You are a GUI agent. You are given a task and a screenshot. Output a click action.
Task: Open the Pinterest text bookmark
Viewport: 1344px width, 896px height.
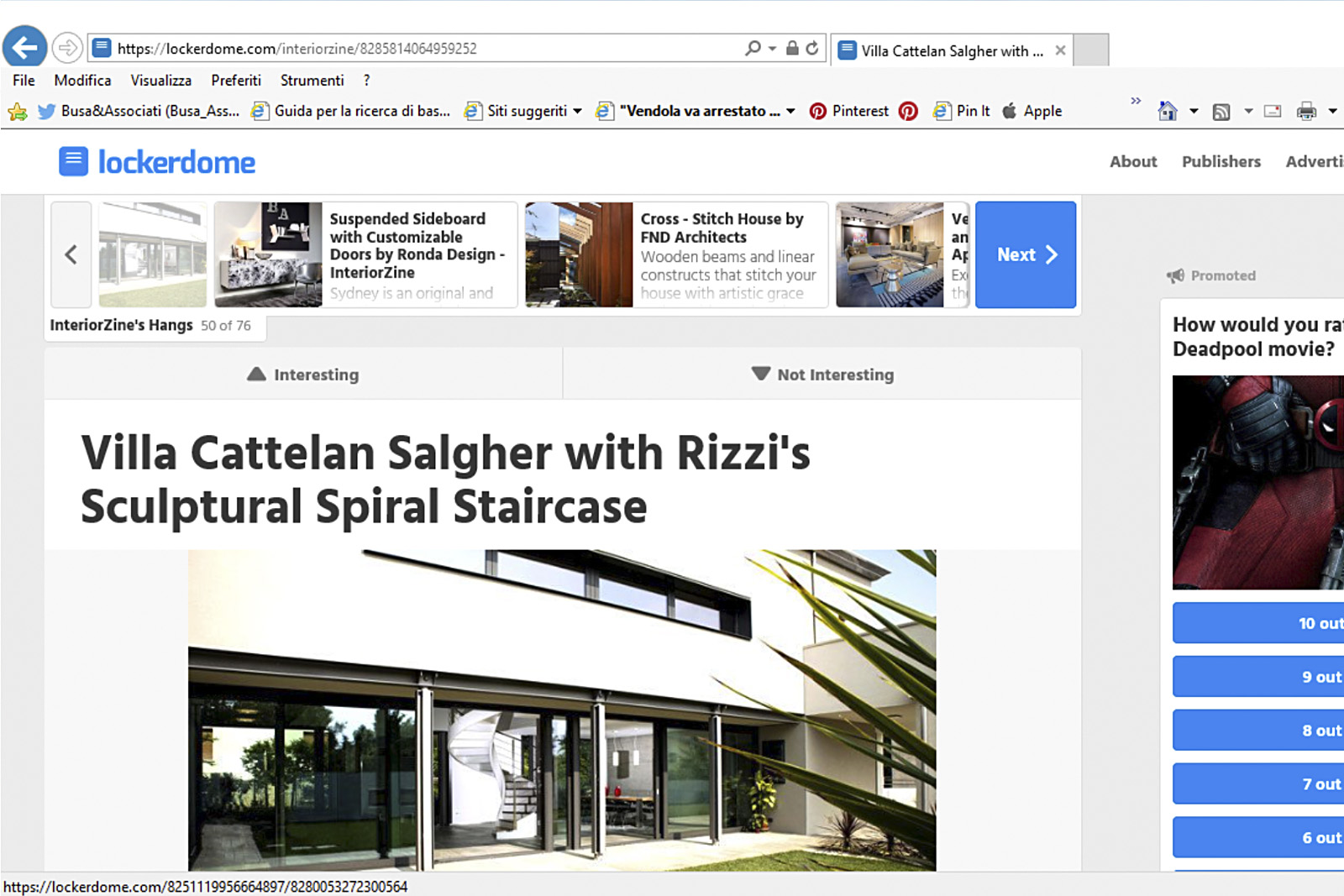click(x=849, y=111)
